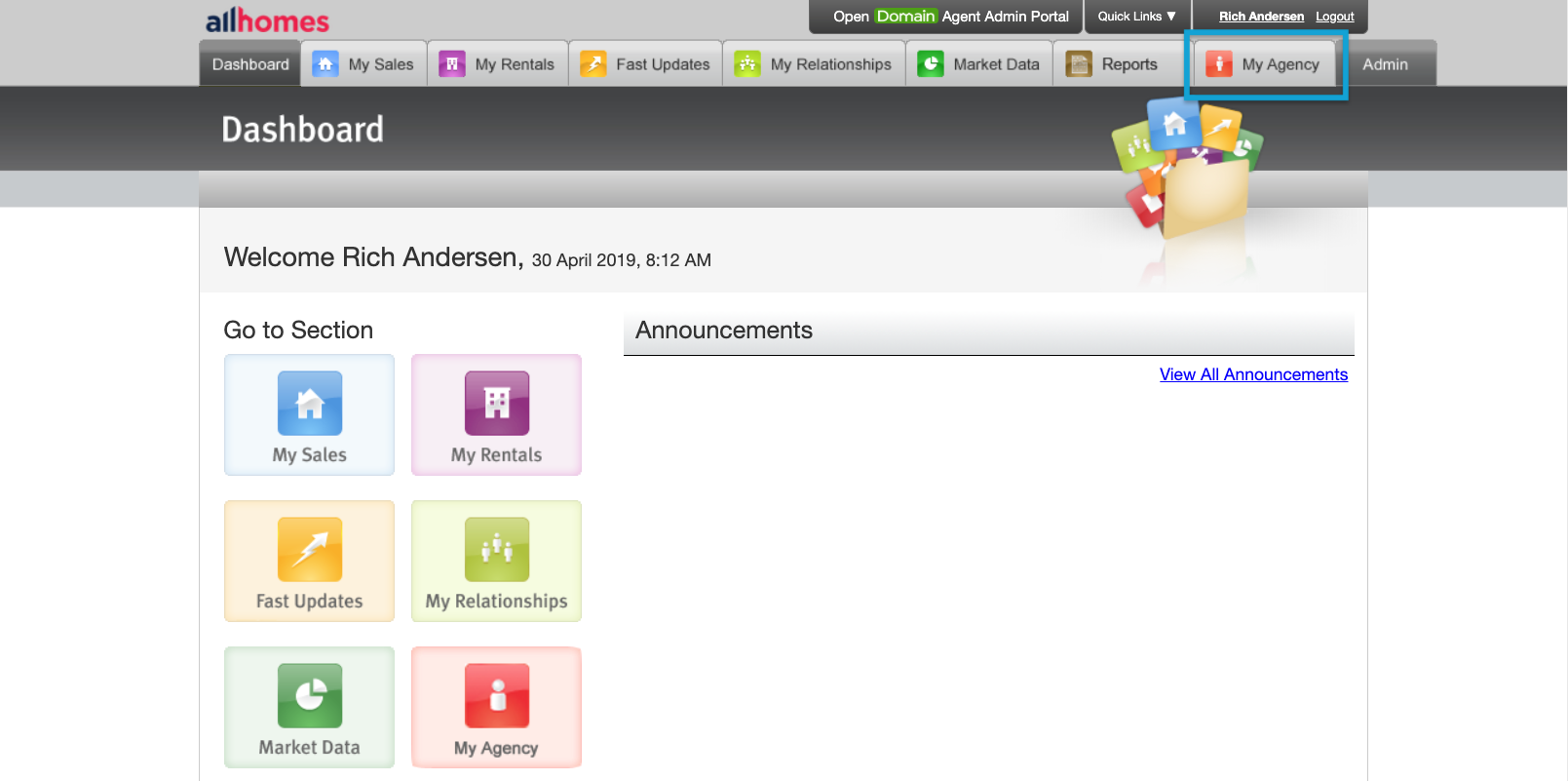Click the Market Data pie chart tile

(x=309, y=707)
